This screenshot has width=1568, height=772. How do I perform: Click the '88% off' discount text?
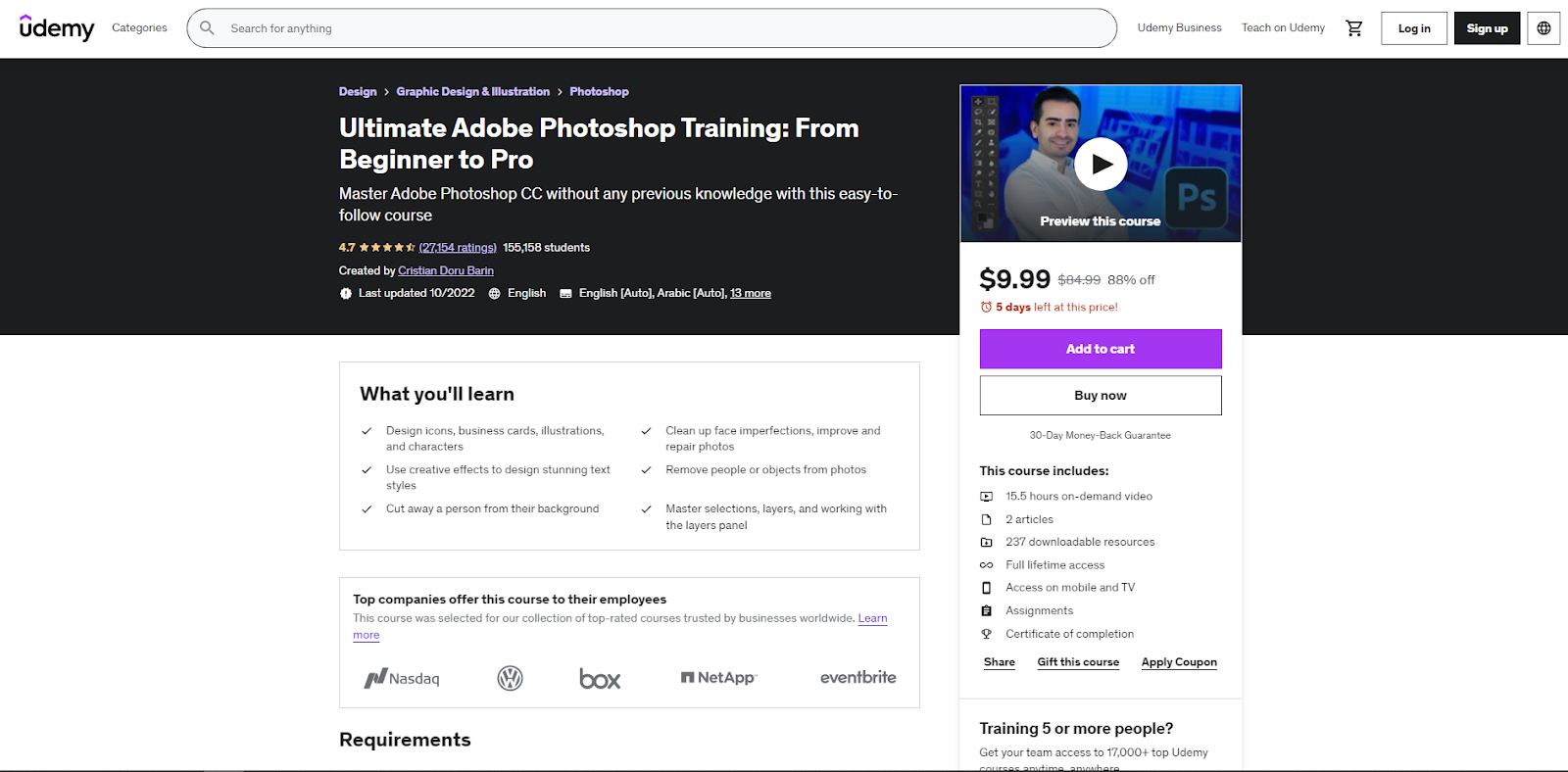(x=1132, y=280)
